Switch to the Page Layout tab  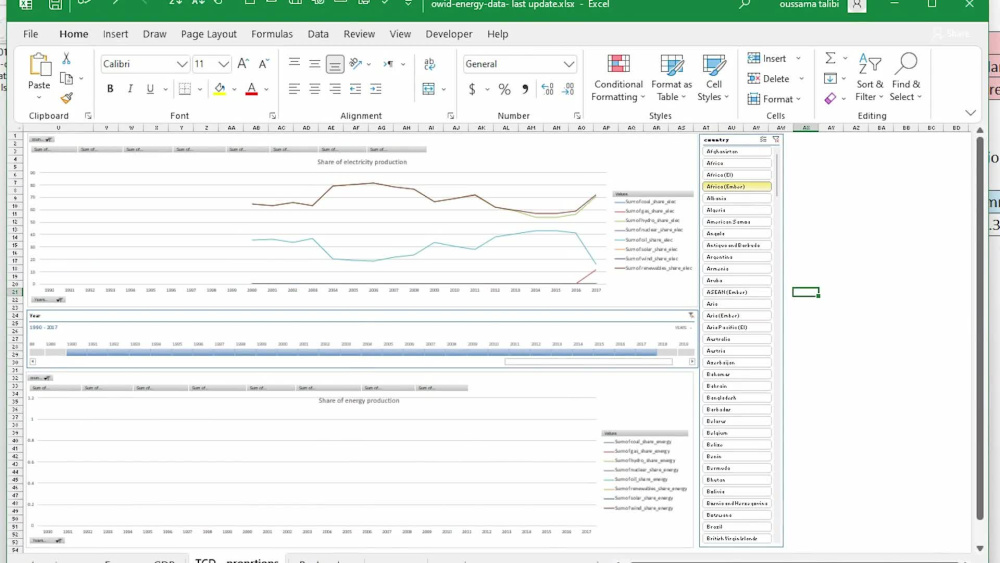[209, 34]
